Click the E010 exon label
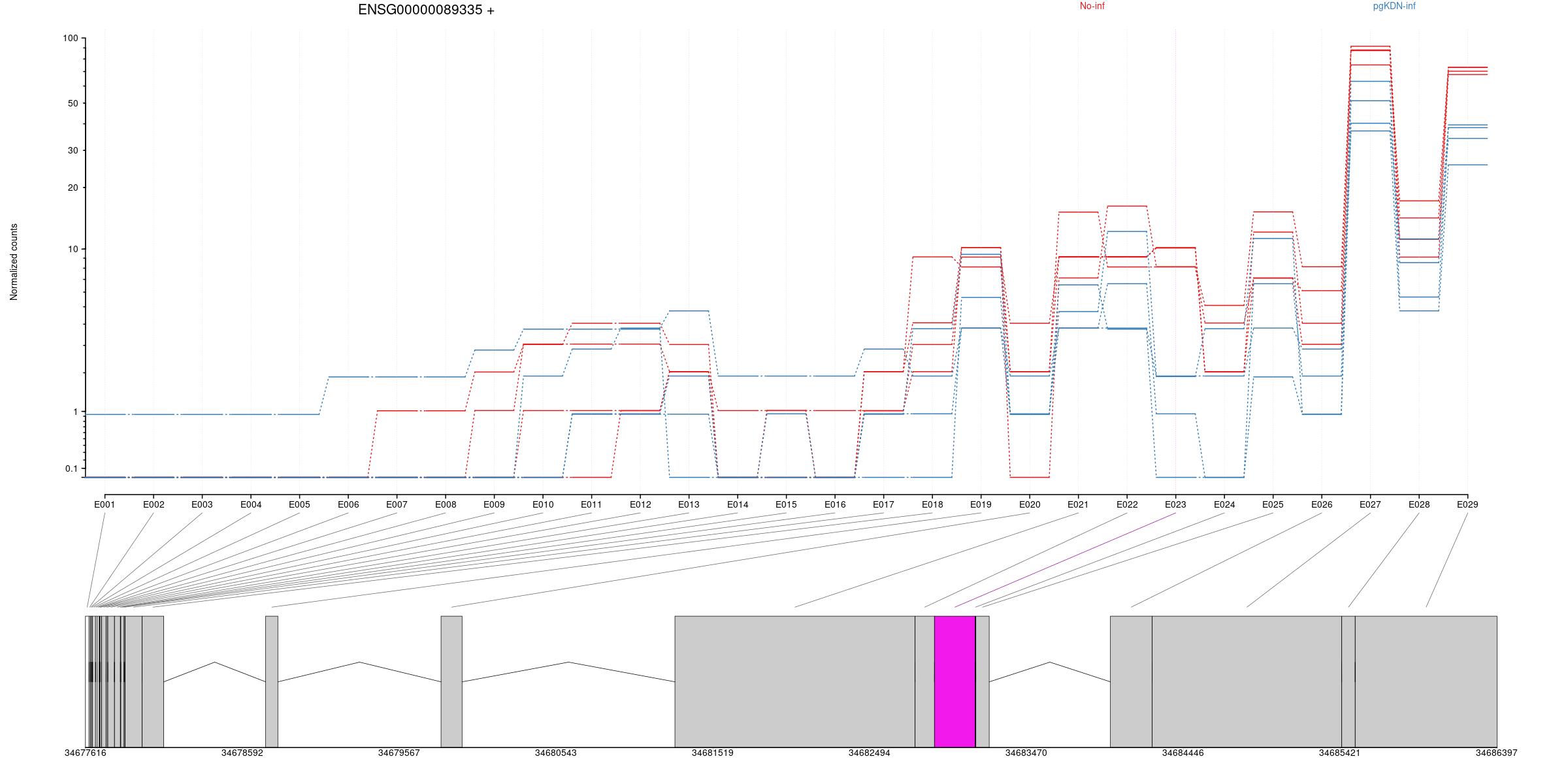This screenshot has height=784, width=1568. (x=543, y=504)
